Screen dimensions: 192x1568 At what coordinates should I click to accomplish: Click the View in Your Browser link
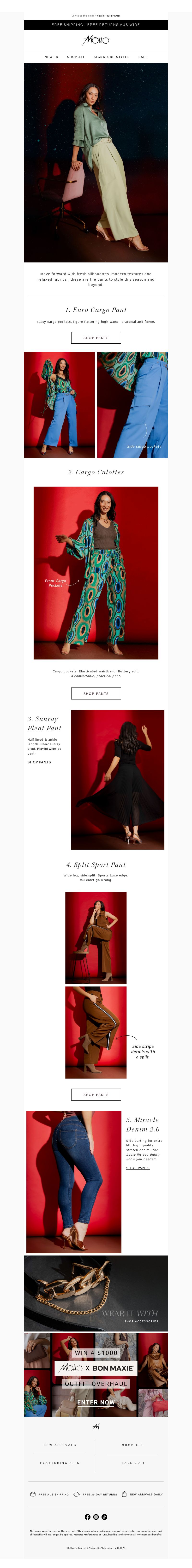pos(108,16)
